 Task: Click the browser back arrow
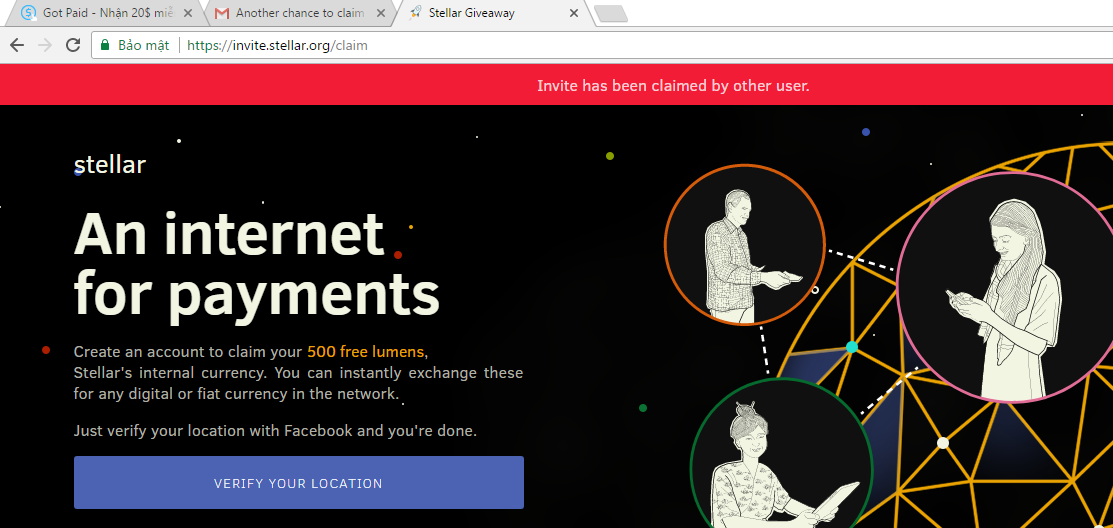[x=17, y=45]
